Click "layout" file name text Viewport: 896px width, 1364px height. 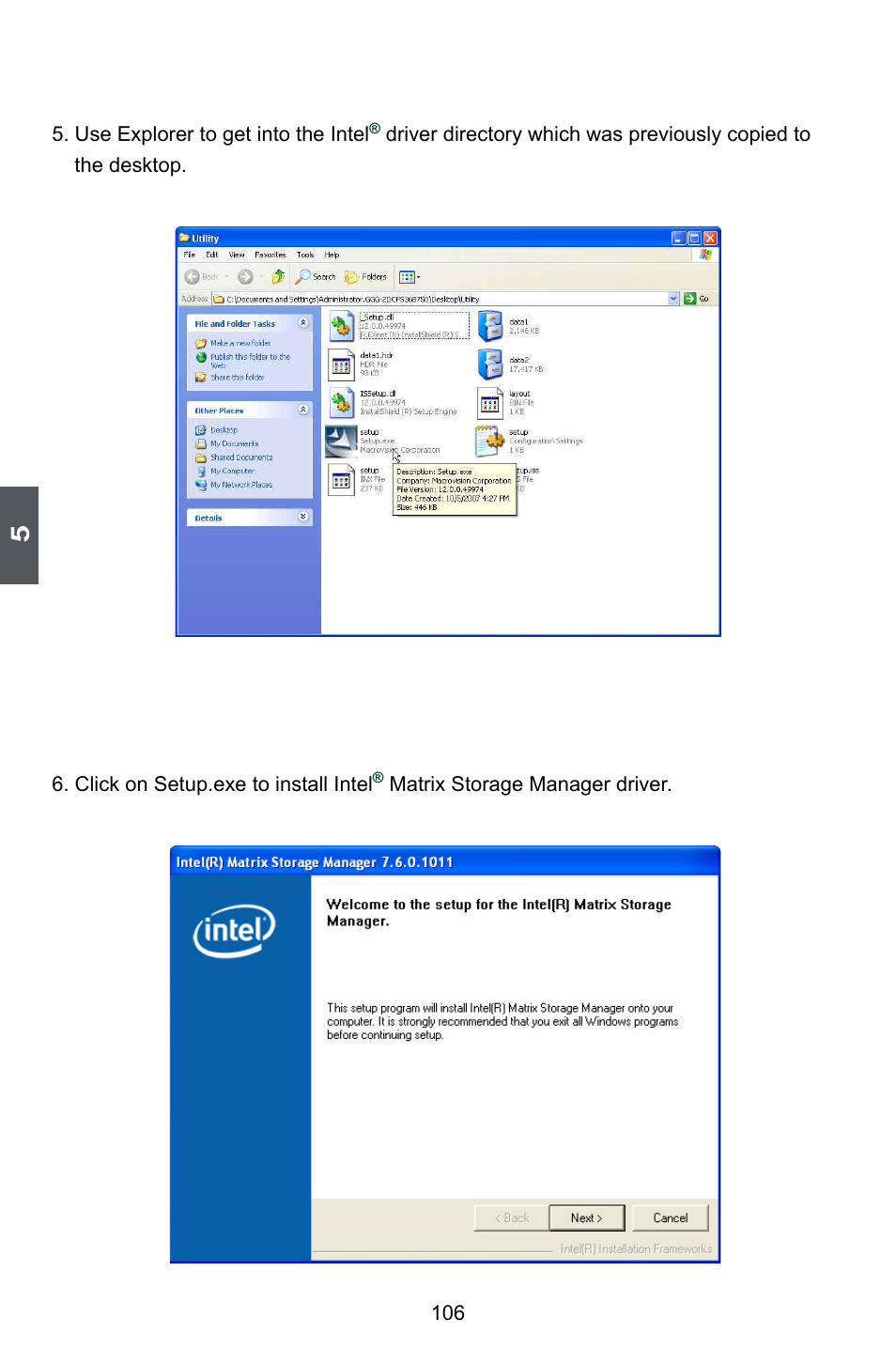tap(520, 394)
